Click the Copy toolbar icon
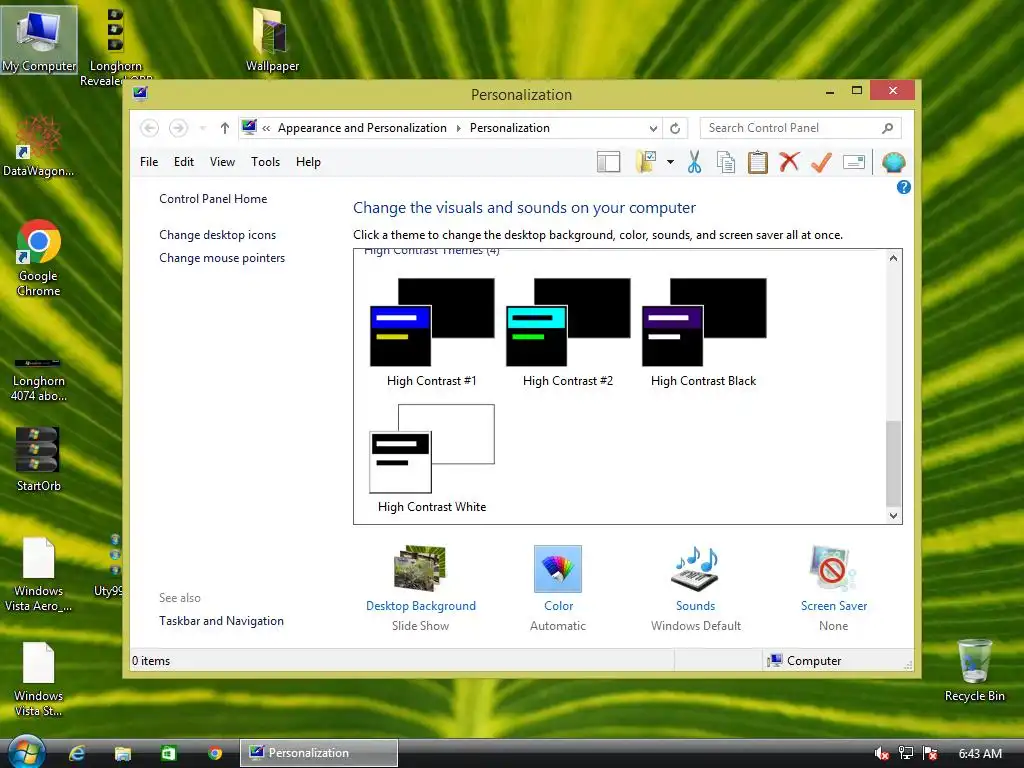 coord(726,162)
